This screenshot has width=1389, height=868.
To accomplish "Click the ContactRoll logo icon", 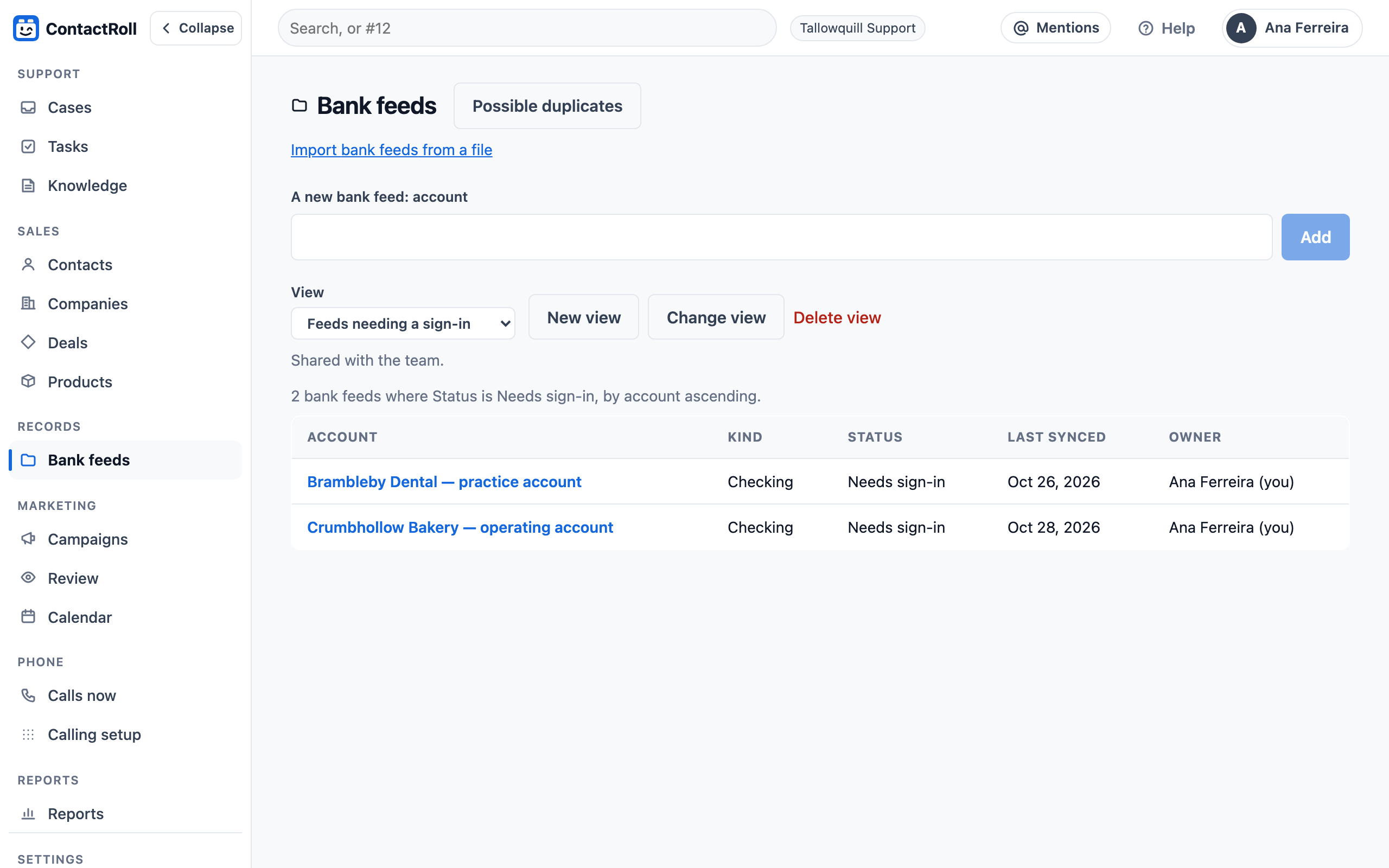I will (x=26, y=28).
